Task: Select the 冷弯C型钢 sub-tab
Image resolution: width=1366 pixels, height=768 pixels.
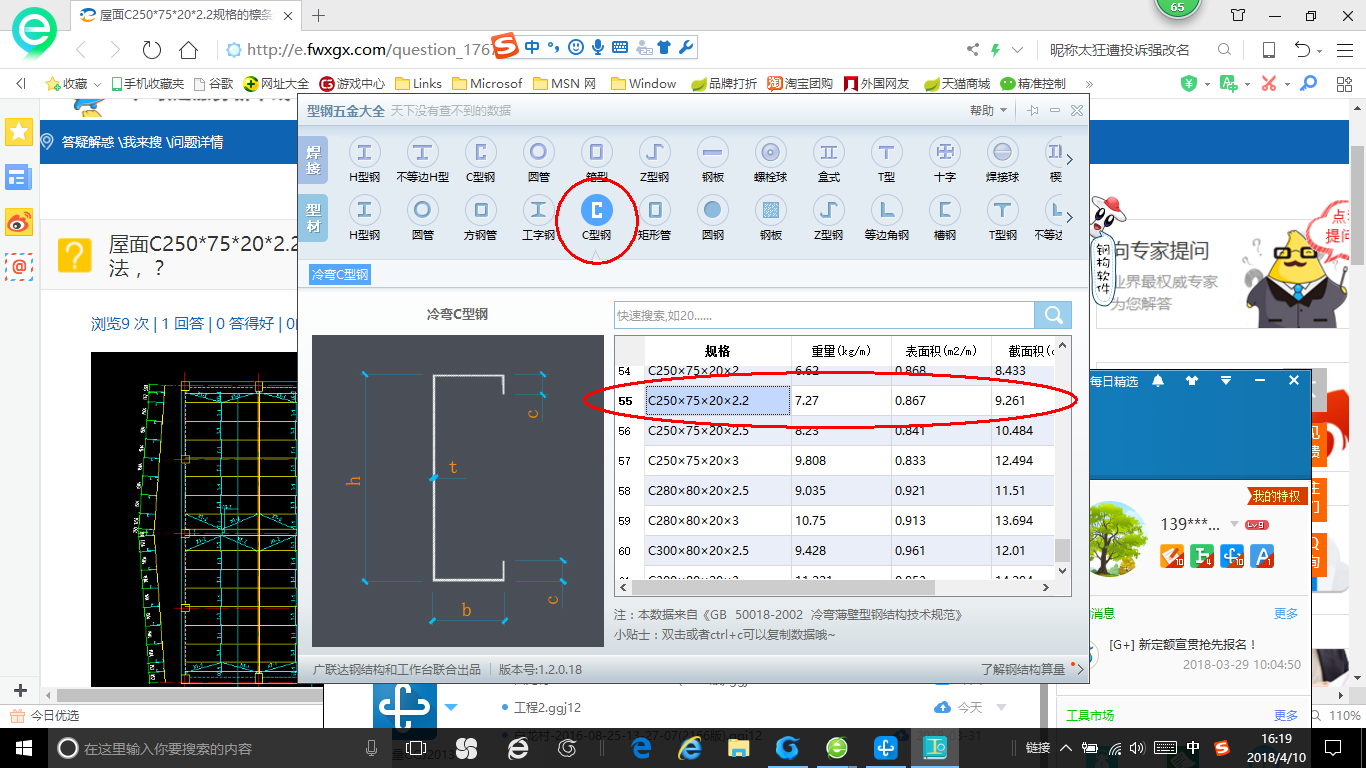Action: click(340, 274)
